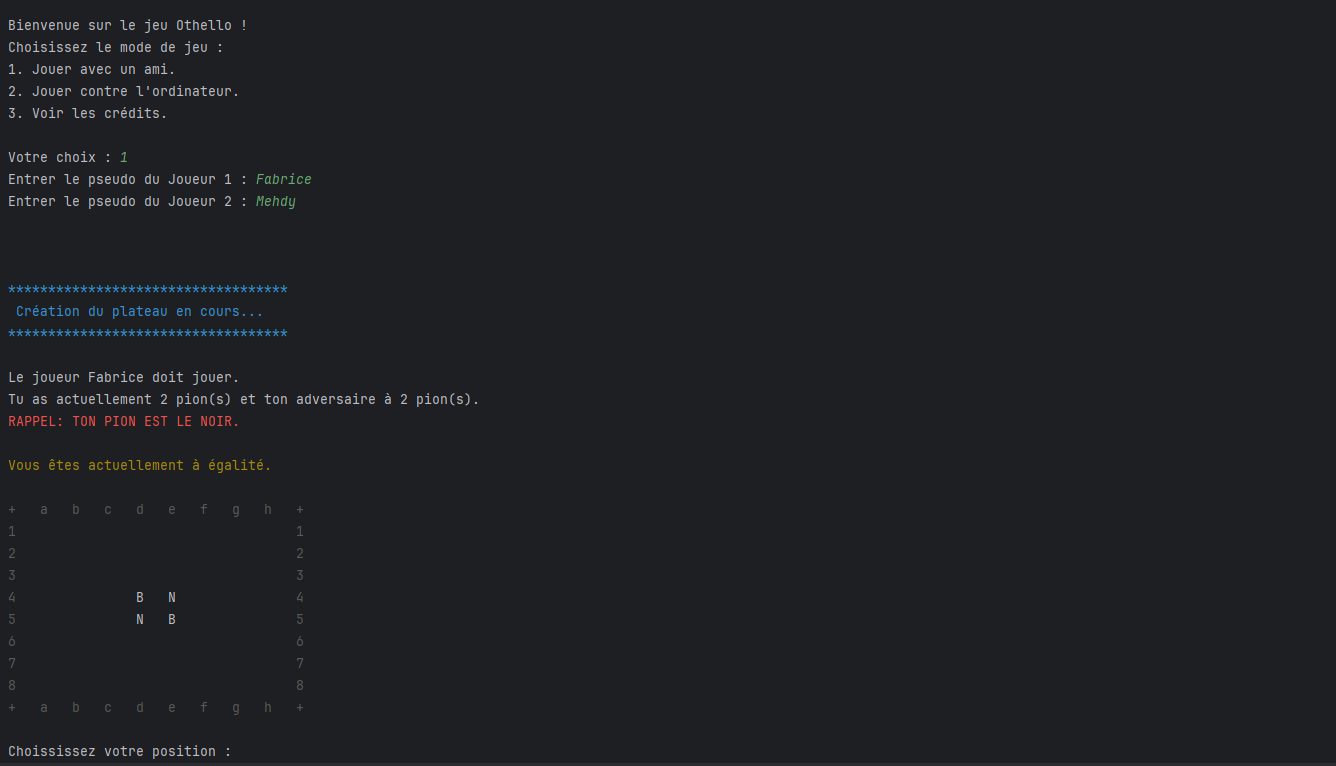Screen dimensions: 1336x766
Task: Click menu option '2. Jouer contre l'ordinateur.'
Action: click(124, 91)
